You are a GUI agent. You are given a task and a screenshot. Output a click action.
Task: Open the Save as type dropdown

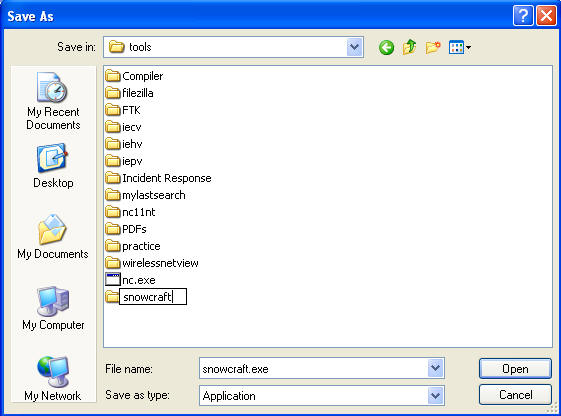[435, 396]
